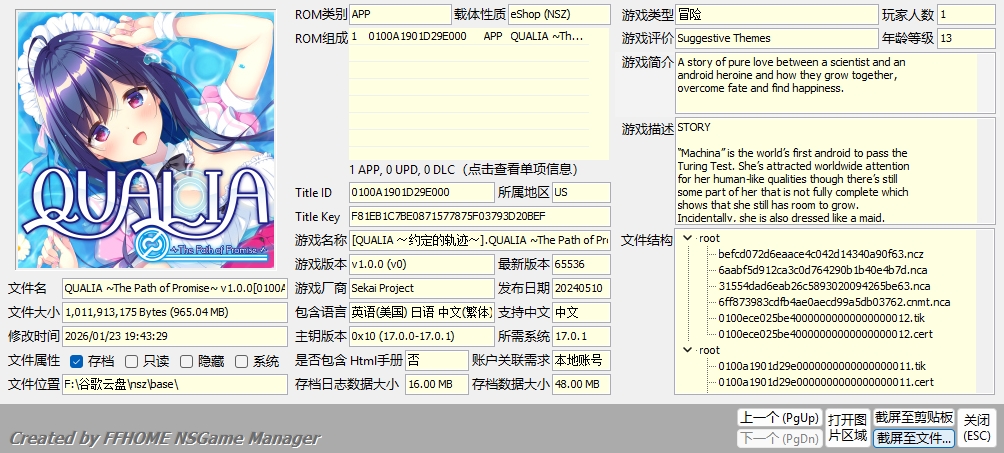Click the 文件位置 path field

(174, 384)
